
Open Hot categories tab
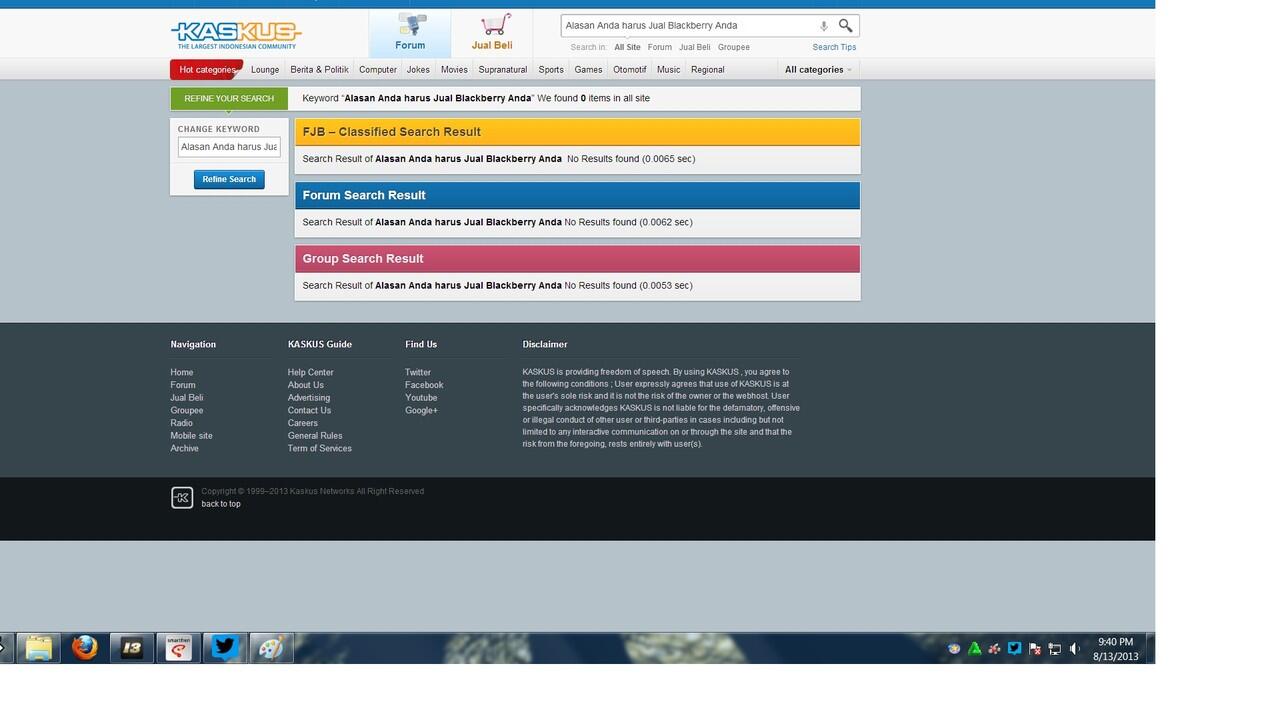pos(207,70)
